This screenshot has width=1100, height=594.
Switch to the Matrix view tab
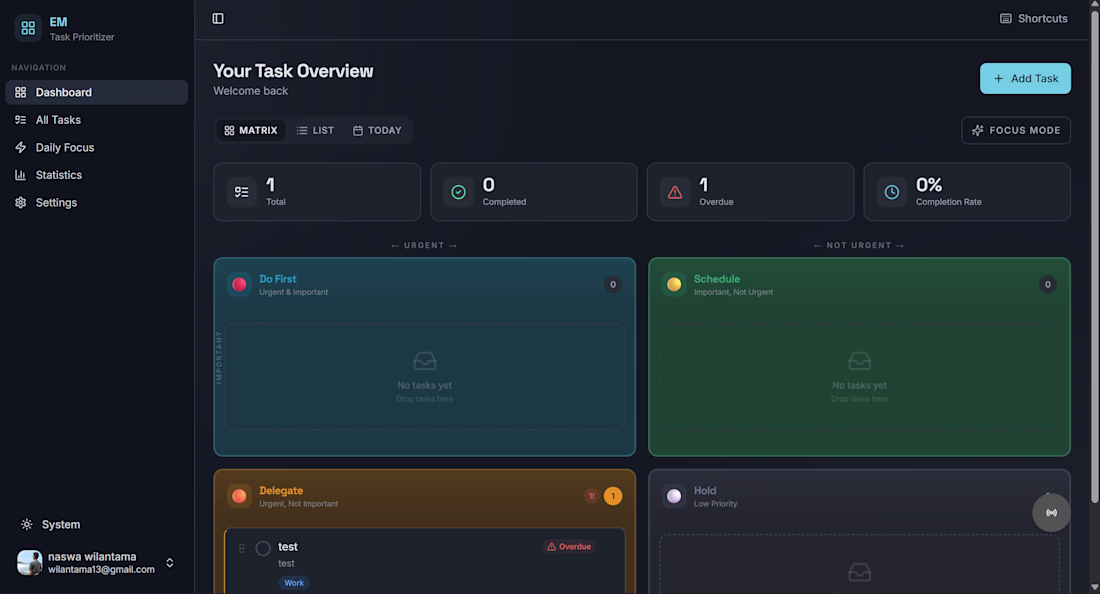250,130
